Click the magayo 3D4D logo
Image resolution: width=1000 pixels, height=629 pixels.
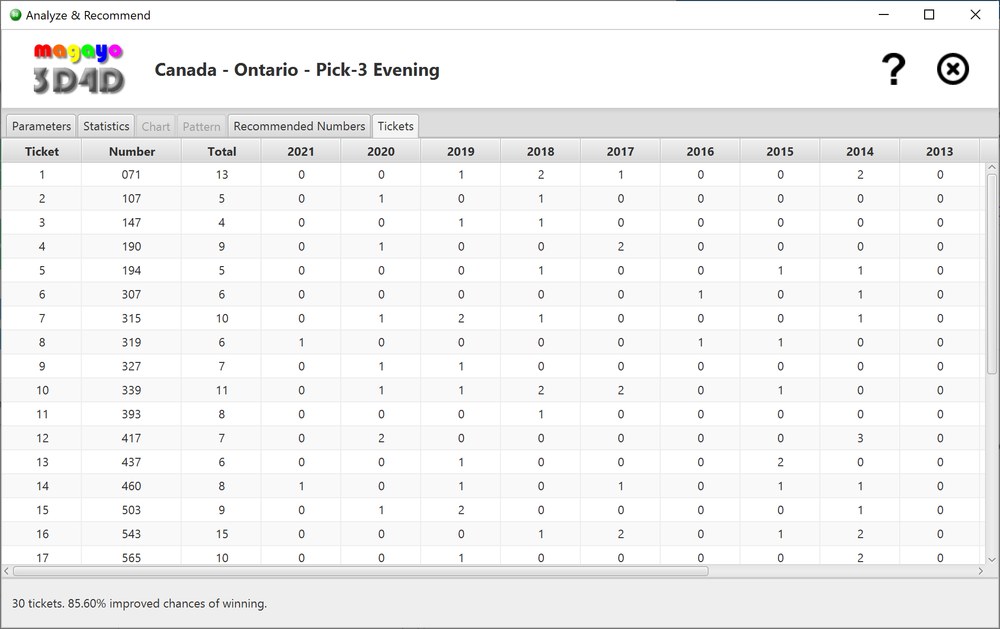pos(78,69)
